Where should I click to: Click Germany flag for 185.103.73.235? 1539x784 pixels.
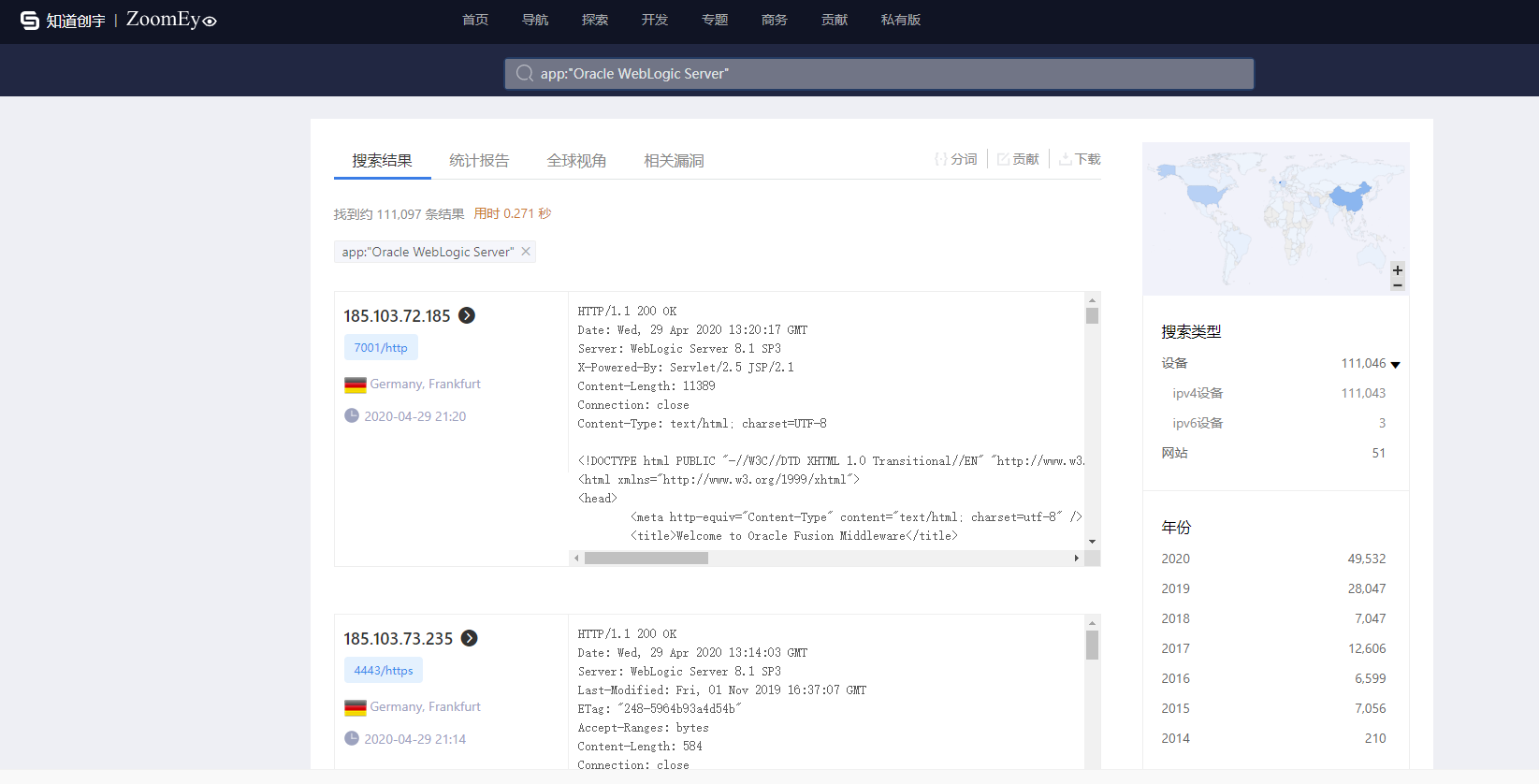tap(356, 707)
